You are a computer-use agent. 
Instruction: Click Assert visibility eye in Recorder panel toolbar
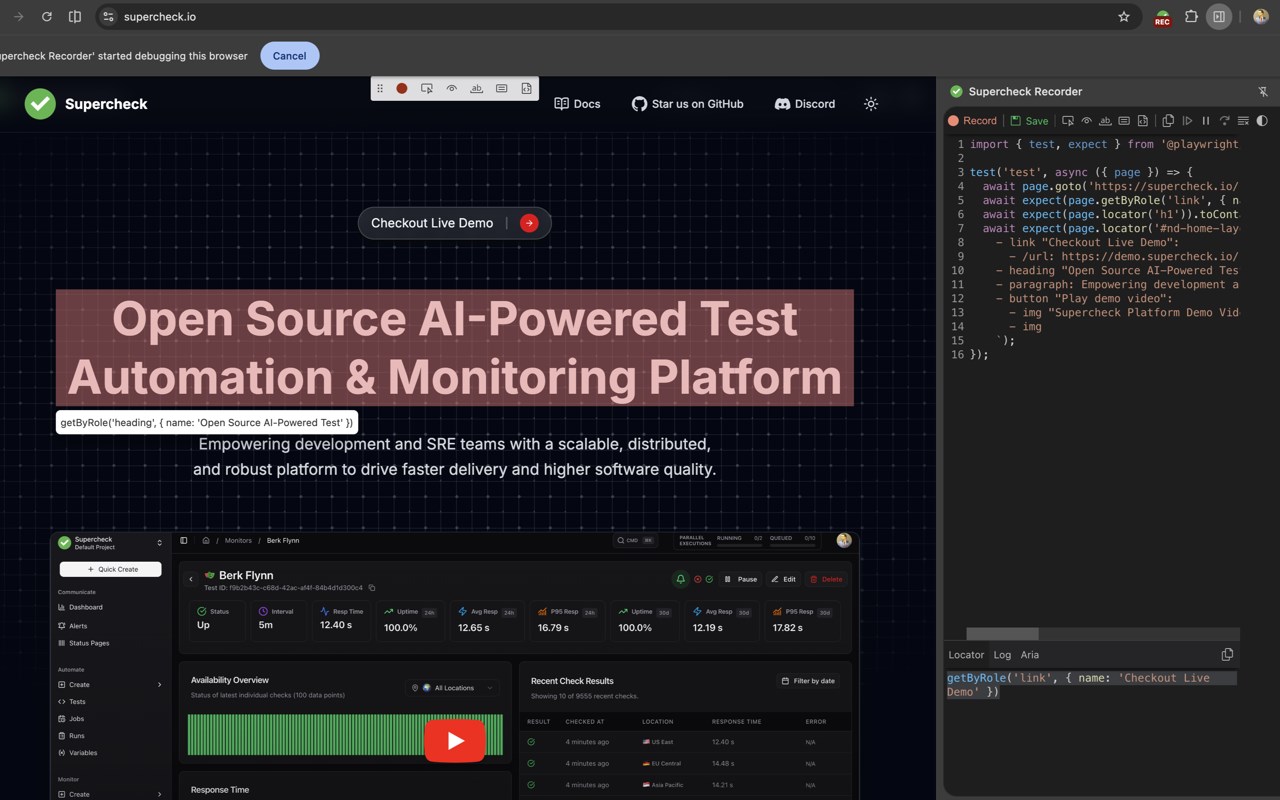coord(1087,121)
